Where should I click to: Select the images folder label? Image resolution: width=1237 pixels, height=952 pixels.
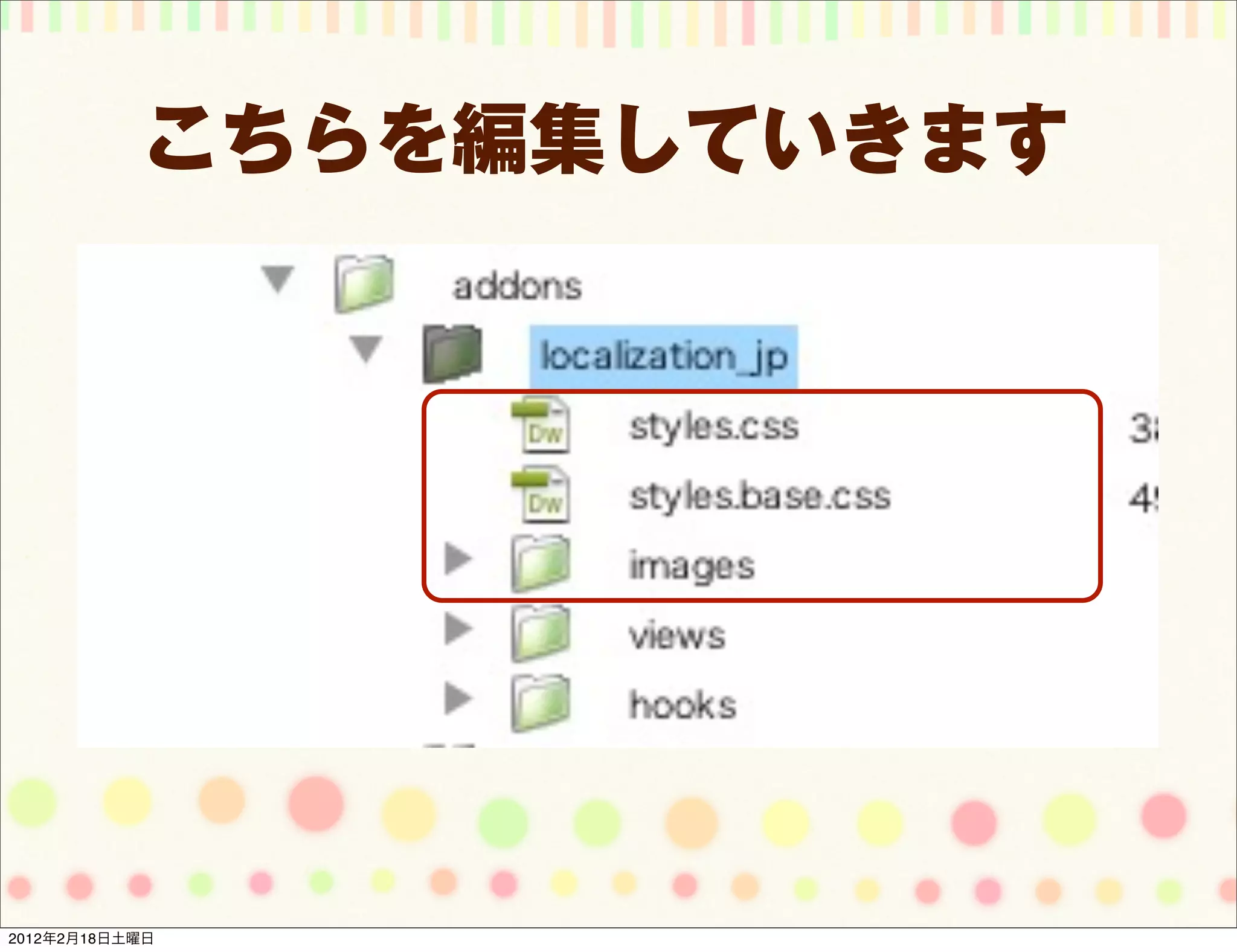(x=692, y=567)
